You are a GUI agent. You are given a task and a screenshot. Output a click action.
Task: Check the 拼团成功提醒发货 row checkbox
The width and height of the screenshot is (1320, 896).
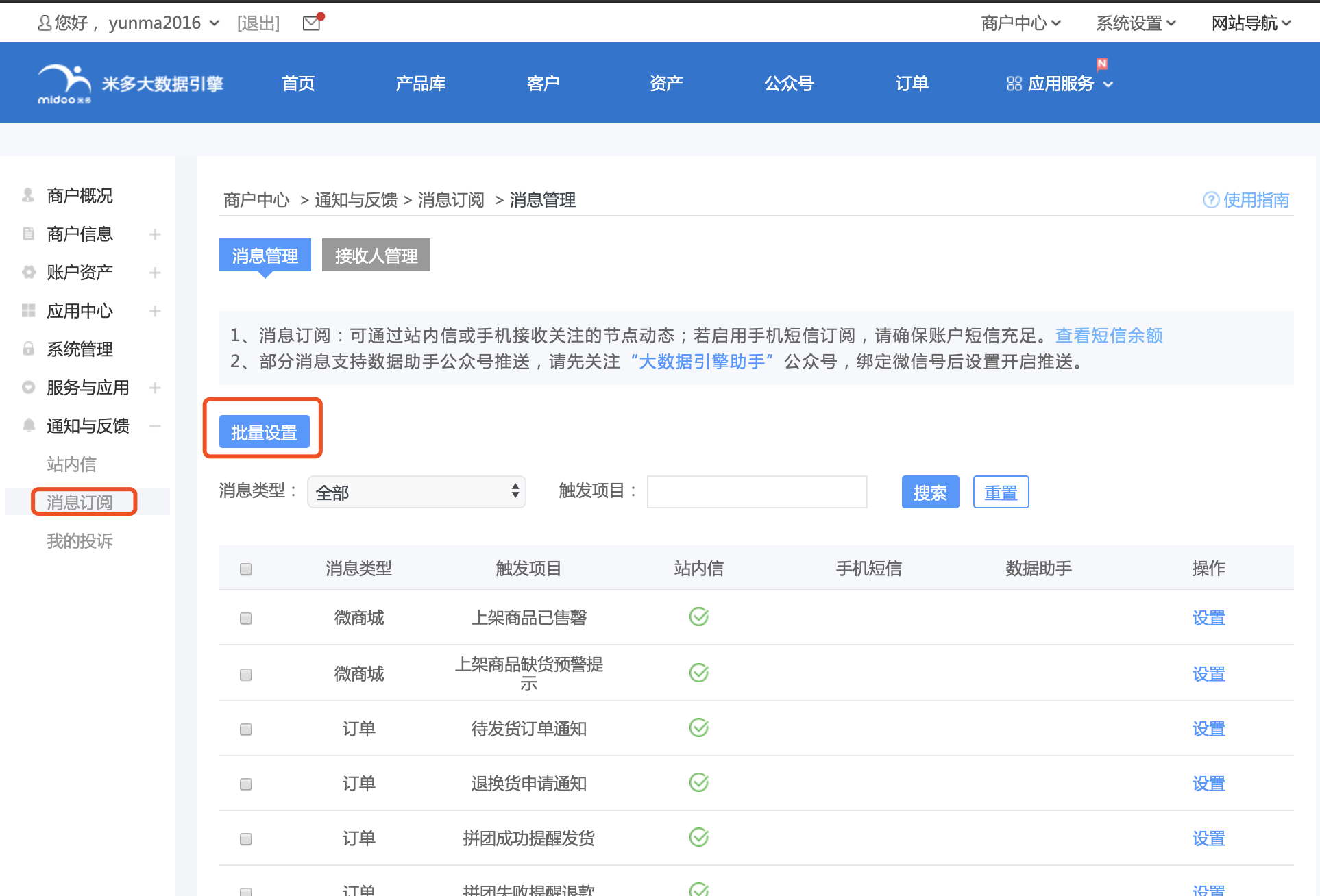[246, 839]
